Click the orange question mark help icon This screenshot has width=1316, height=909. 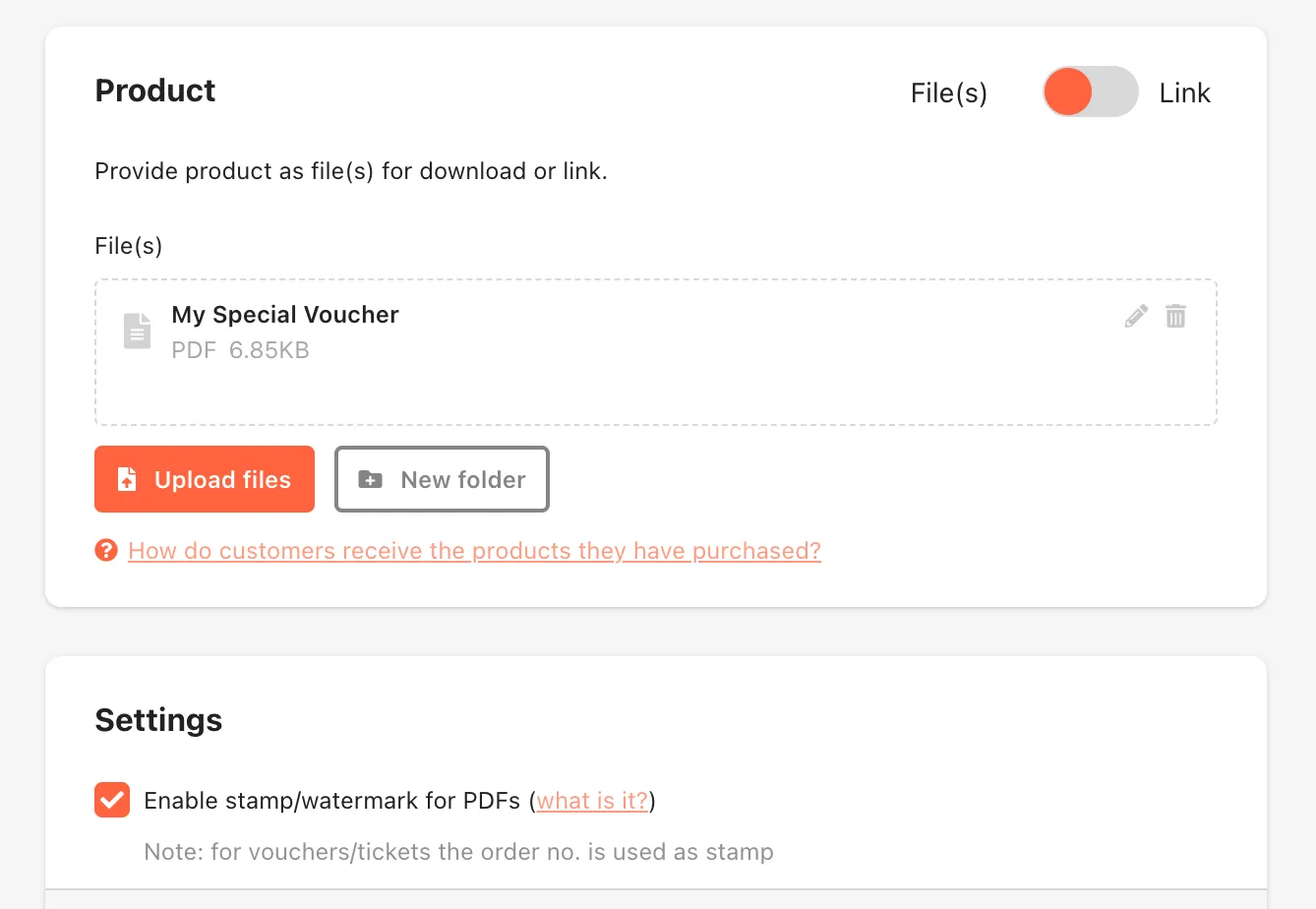tap(106, 550)
